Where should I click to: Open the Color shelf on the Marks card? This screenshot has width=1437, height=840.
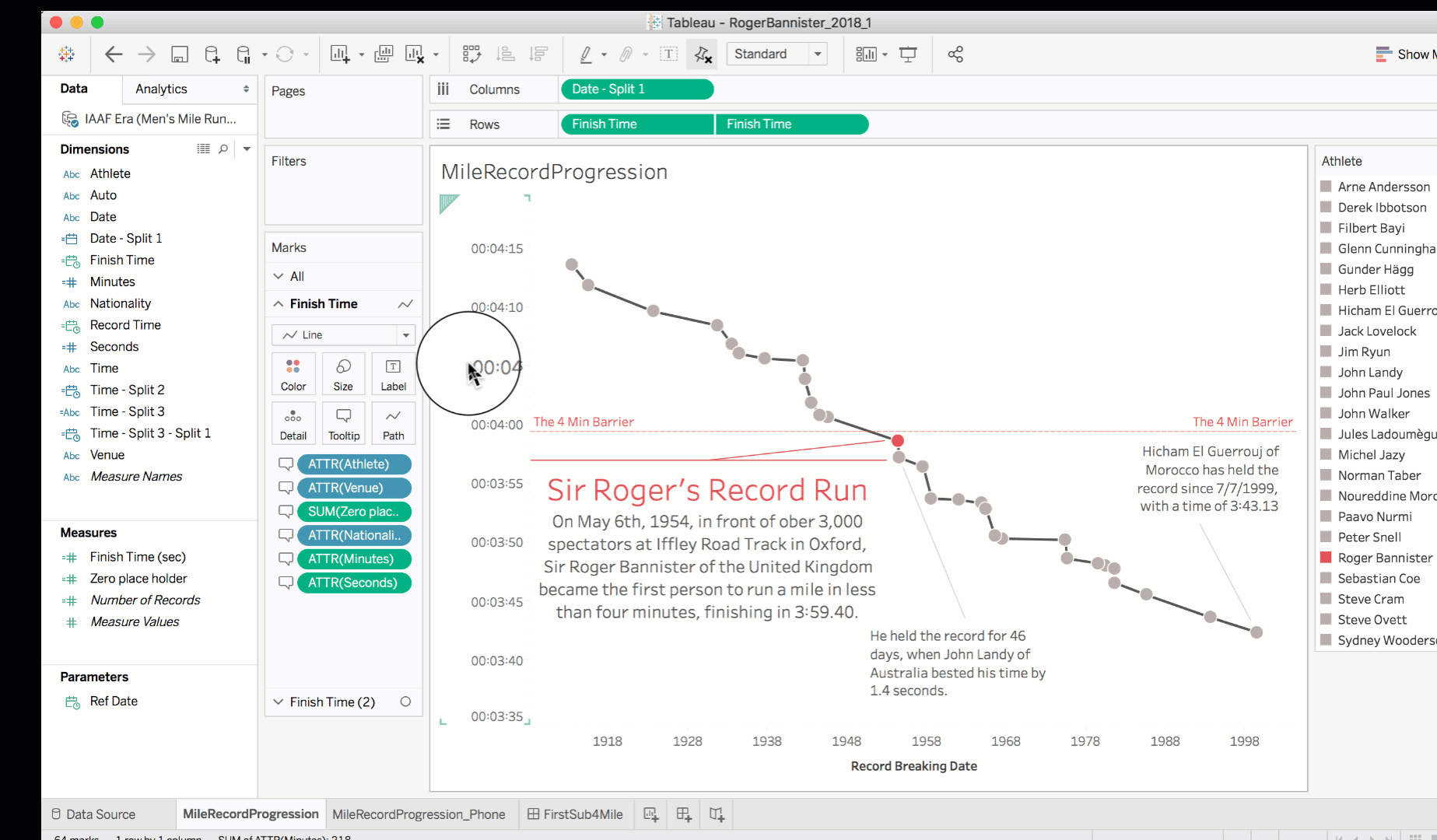point(293,373)
